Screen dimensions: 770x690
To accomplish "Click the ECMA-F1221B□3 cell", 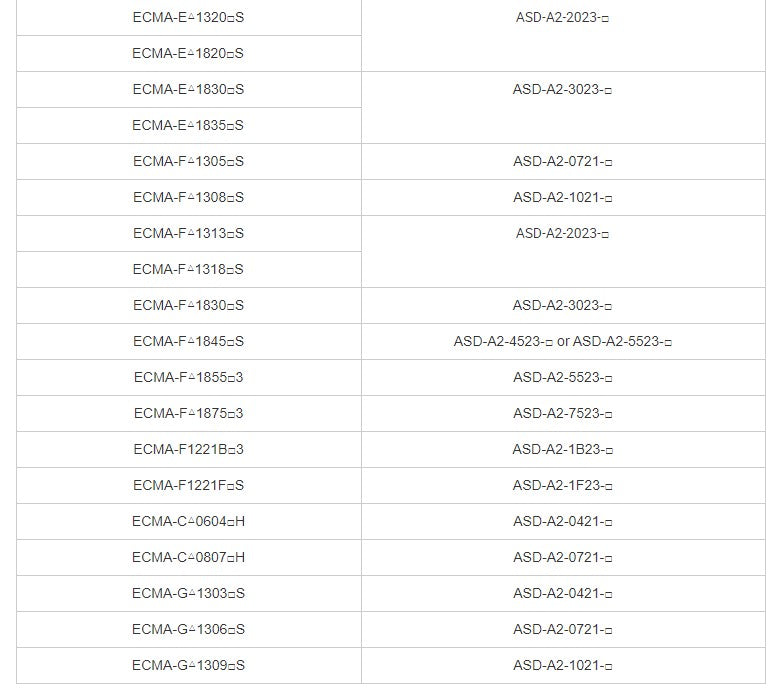I will [188, 450].
